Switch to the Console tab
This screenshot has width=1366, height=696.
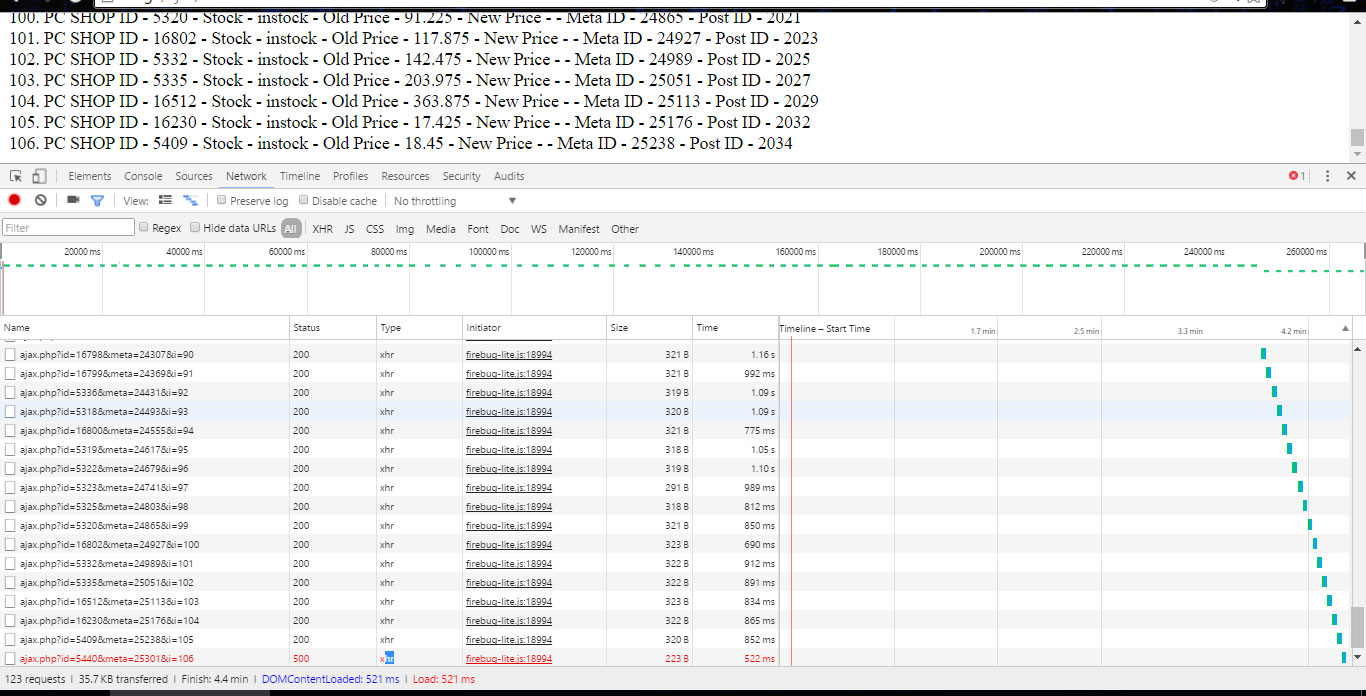click(143, 176)
